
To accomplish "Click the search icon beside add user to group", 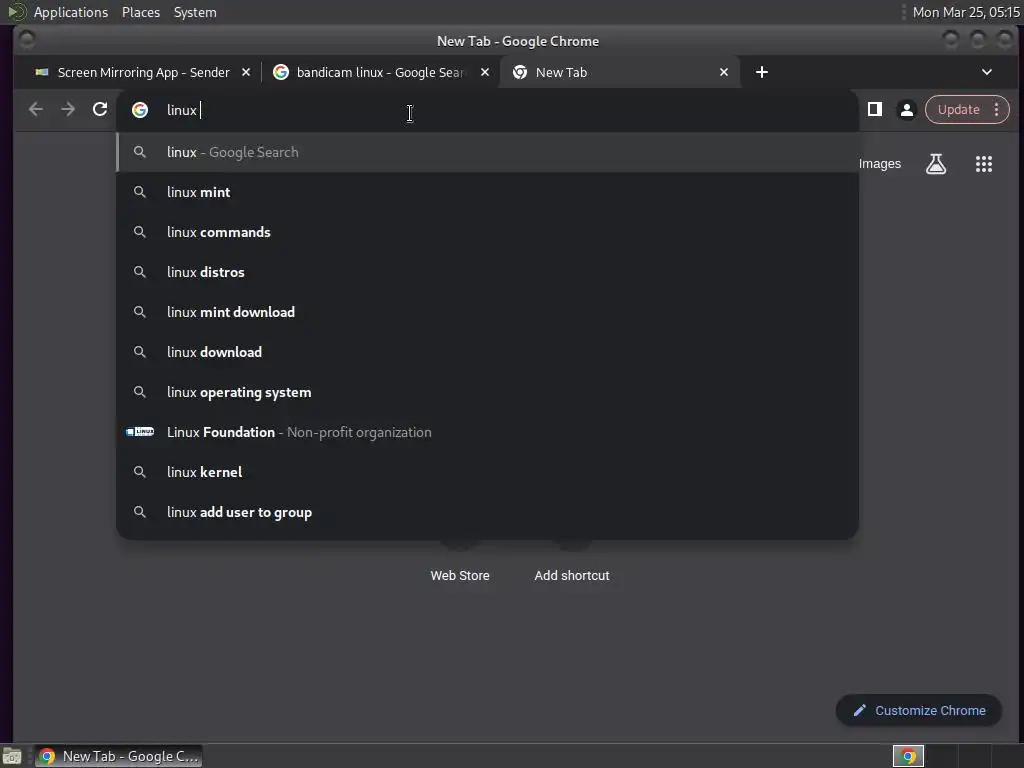I will coord(140,512).
